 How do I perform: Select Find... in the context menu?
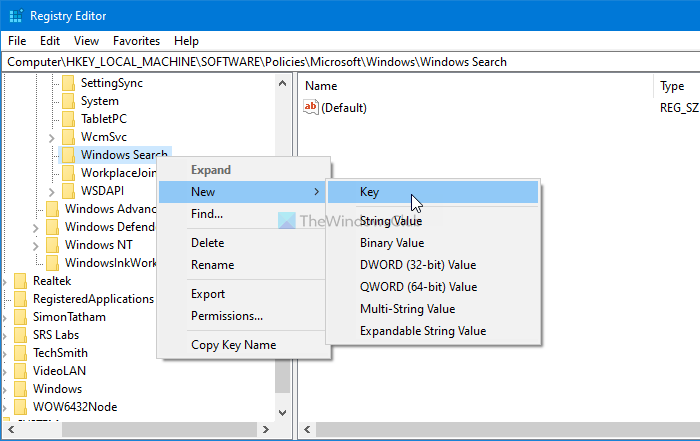coord(244,214)
